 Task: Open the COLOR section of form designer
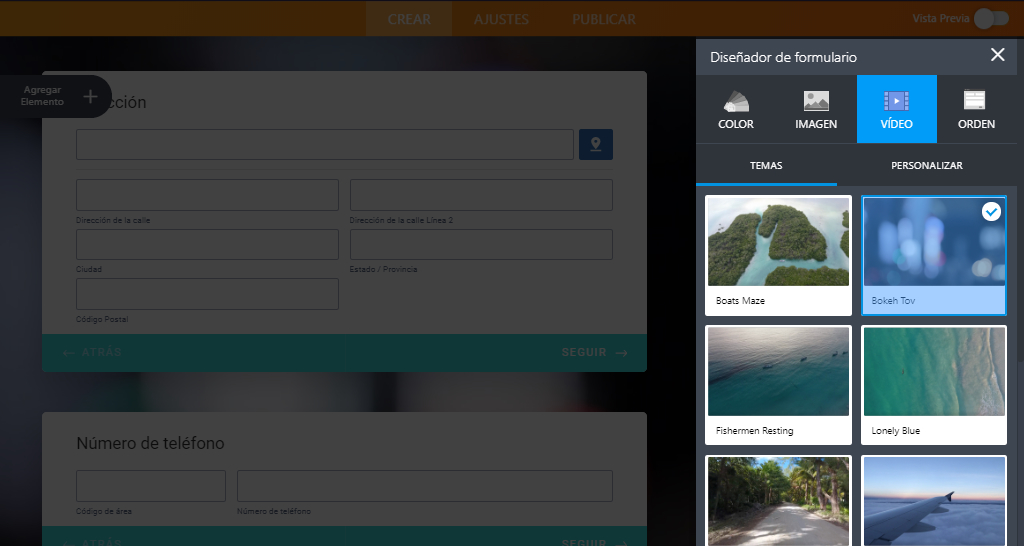(736, 109)
